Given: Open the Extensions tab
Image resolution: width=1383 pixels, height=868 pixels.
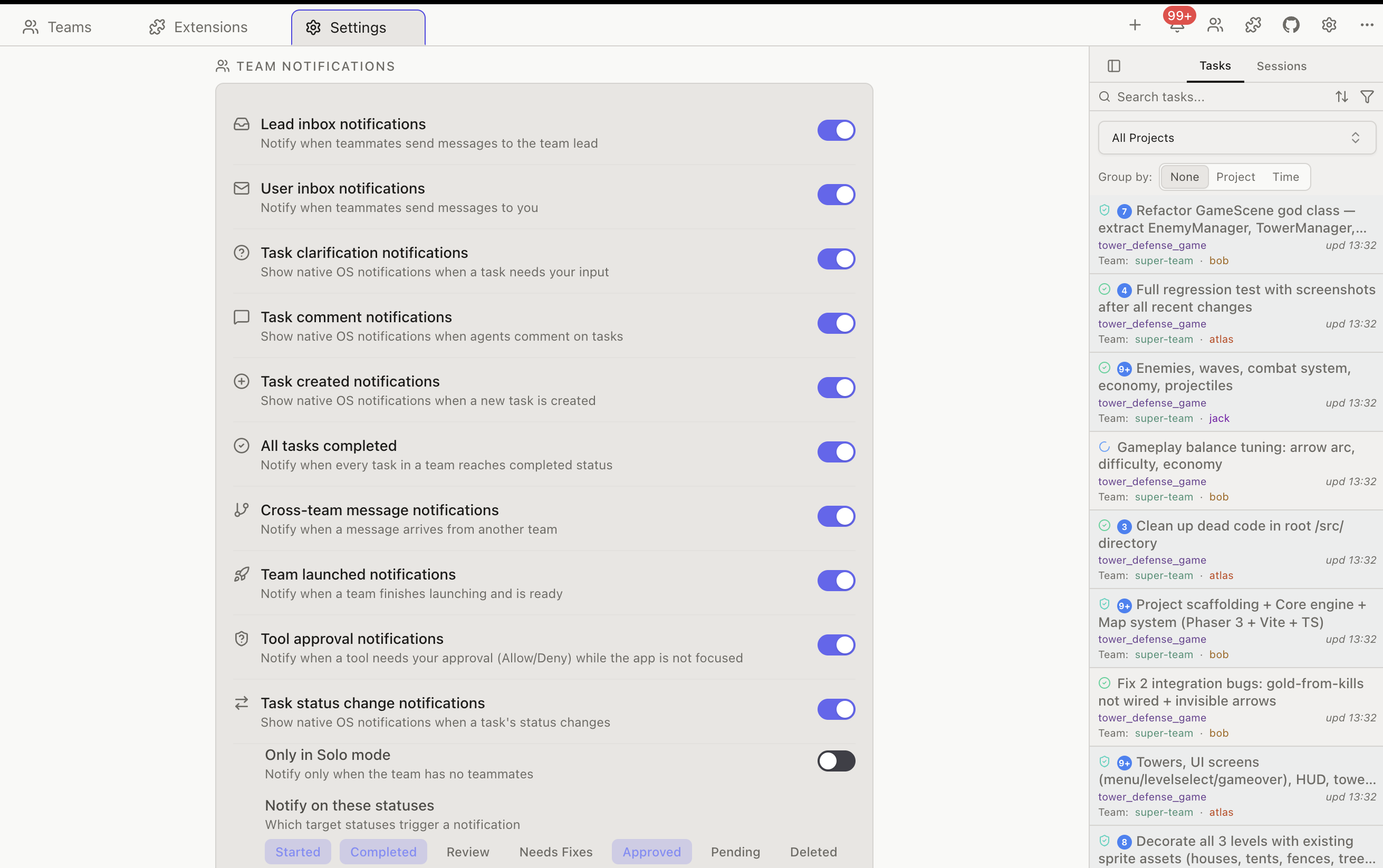Looking at the screenshot, I should pos(198,26).
